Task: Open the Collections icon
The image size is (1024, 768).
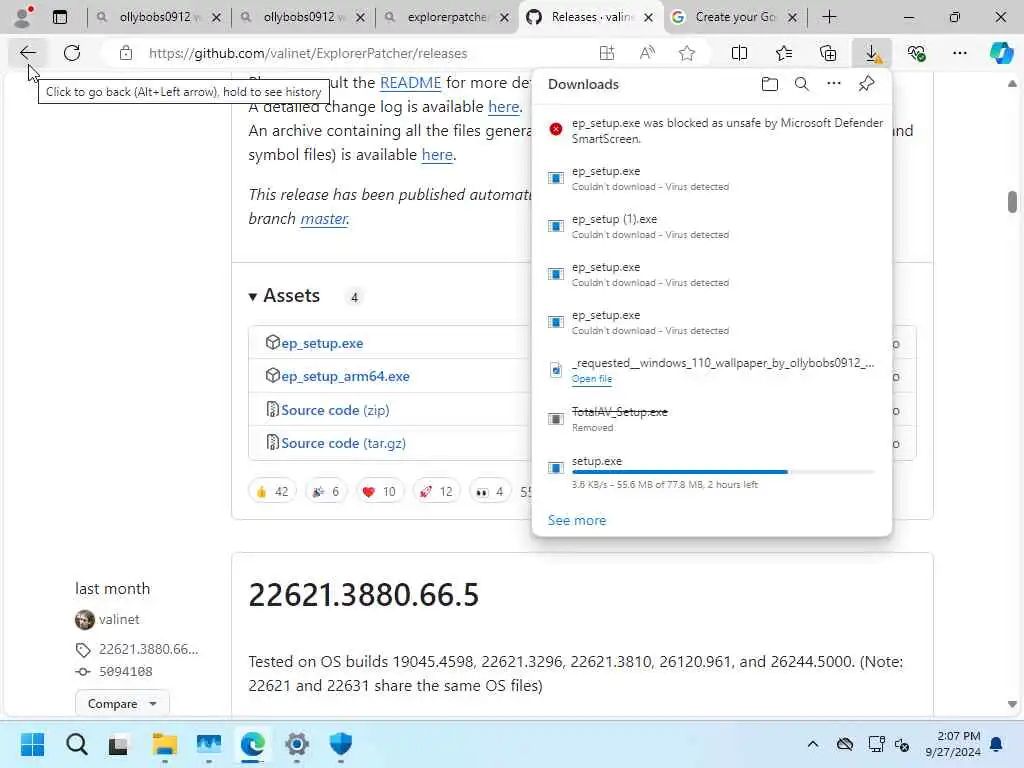Action: point(827,53)
